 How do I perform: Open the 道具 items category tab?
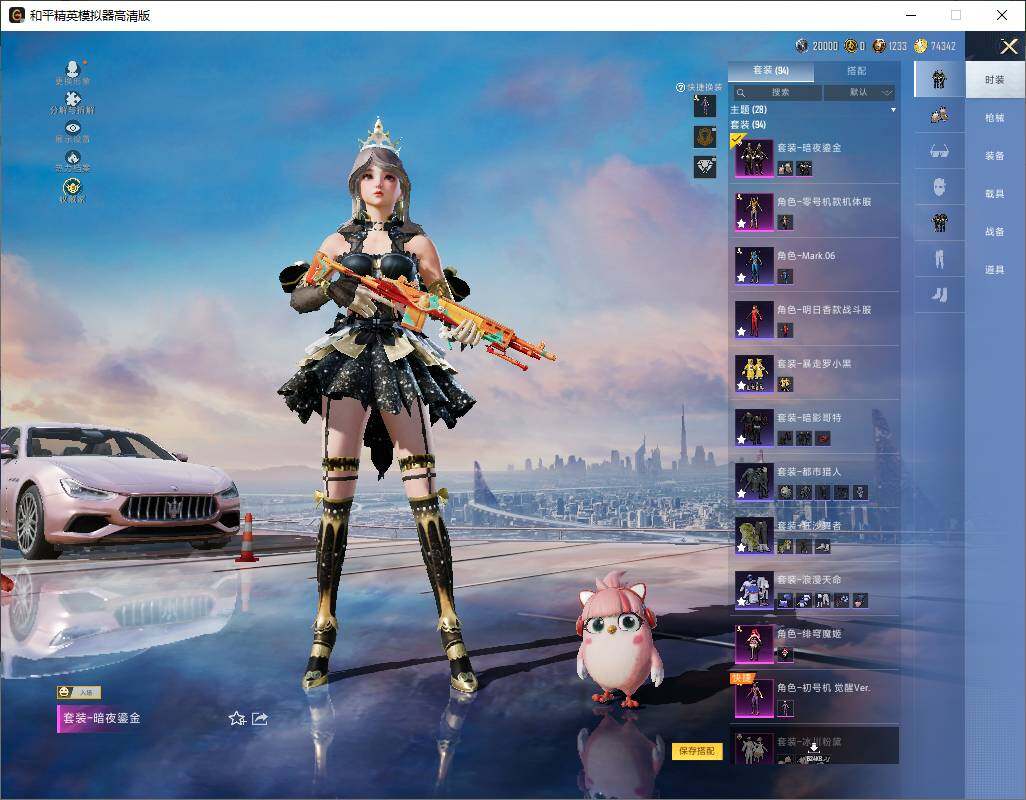point(995,270)
